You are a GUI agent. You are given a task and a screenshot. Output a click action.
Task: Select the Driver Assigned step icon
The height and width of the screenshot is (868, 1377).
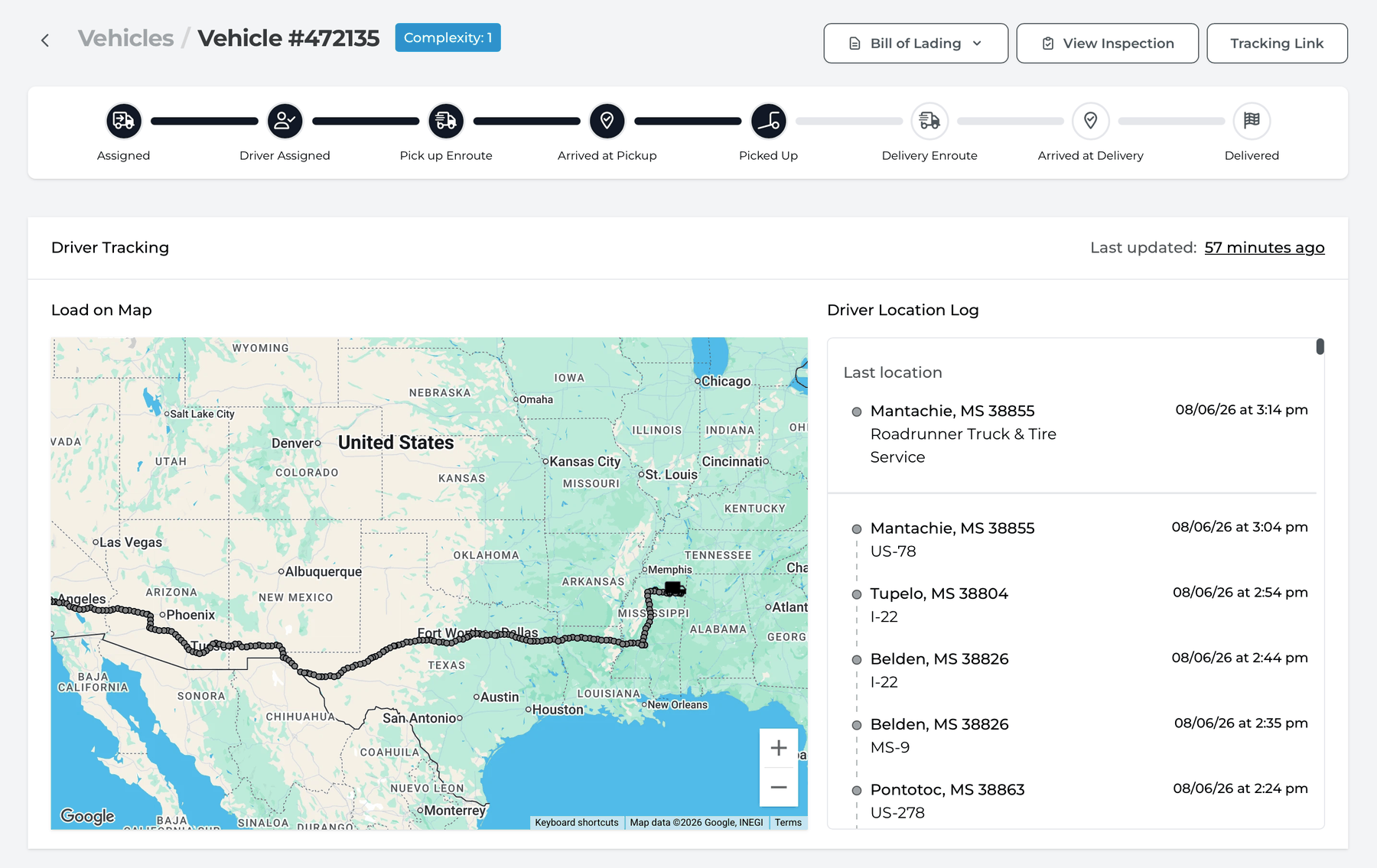coord(285,121)
